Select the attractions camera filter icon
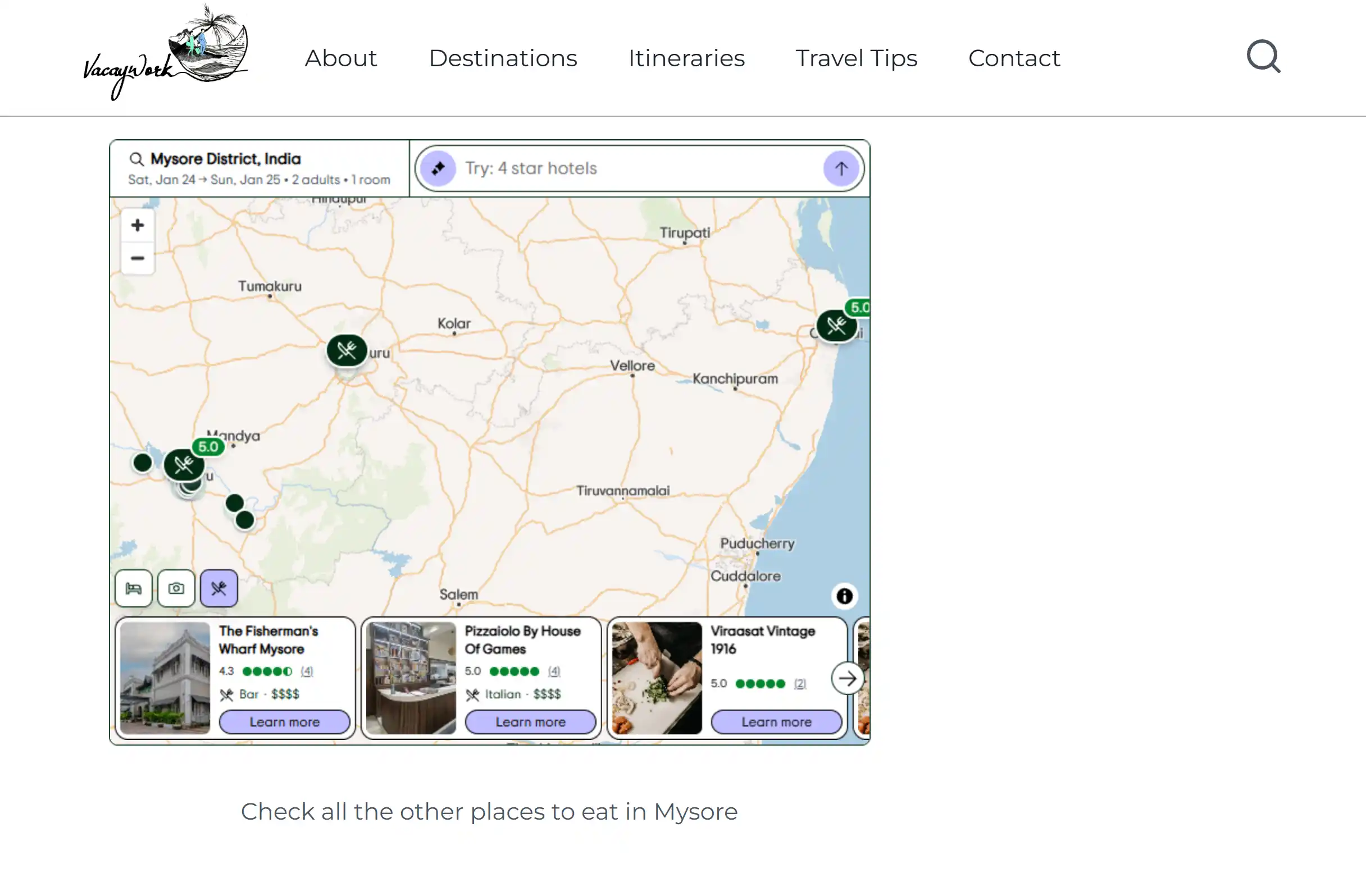The width and height of the screenshot is (1366, 896). click(x=176, y=588)
